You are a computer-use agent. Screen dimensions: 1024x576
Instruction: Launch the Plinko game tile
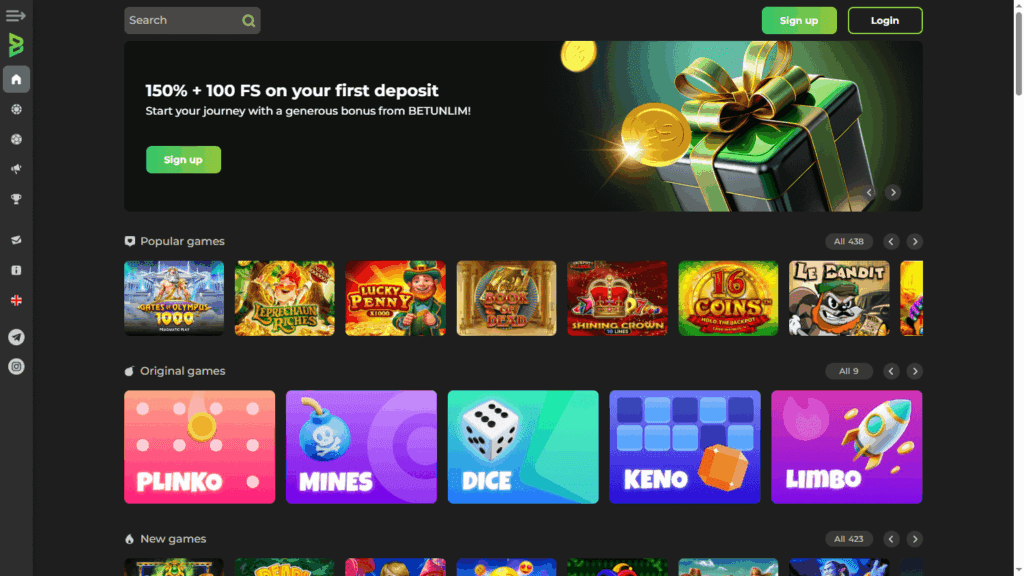pyautogui.click(x=199, y=447)
